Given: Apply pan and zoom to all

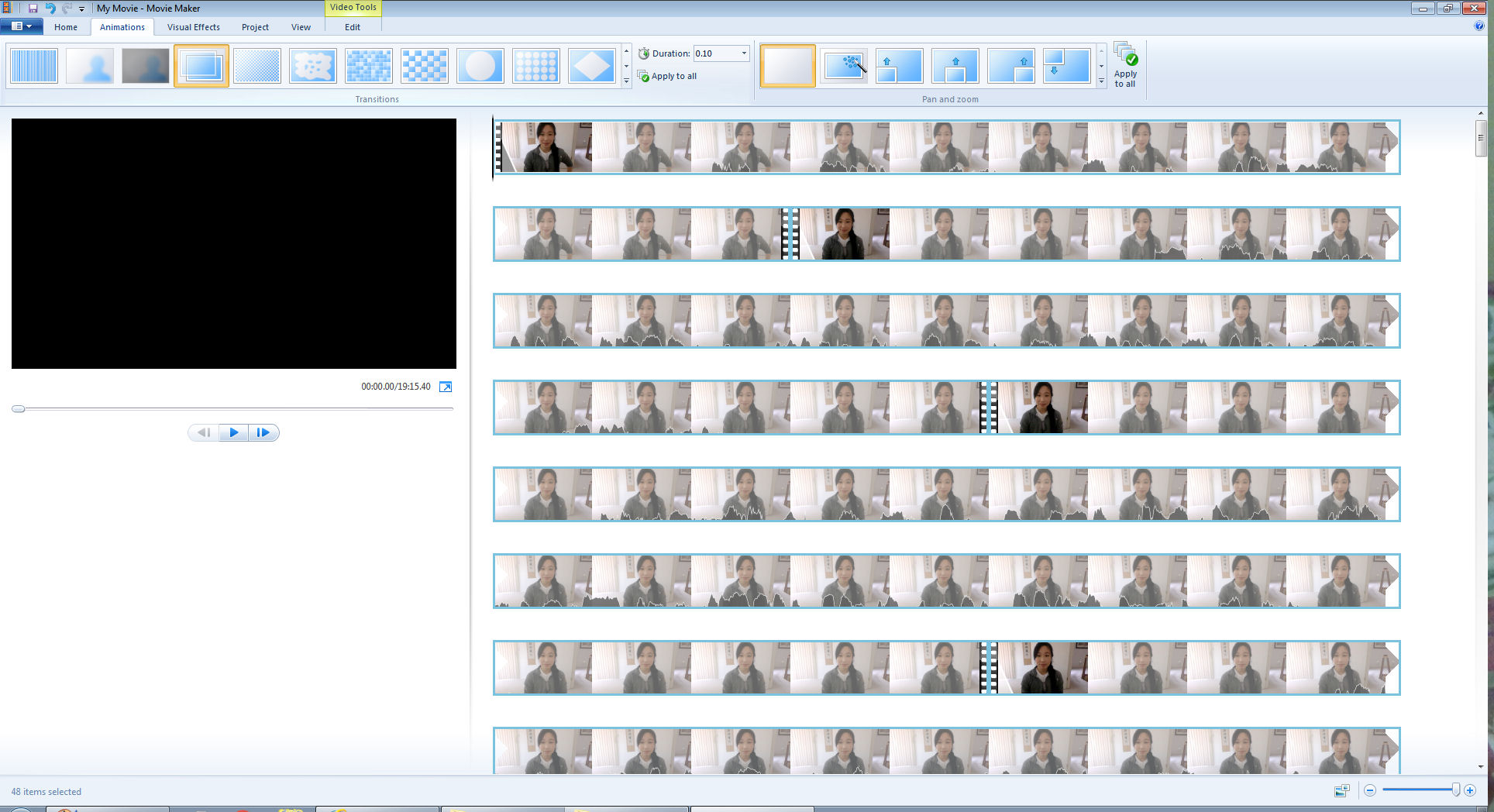Looking at the screenshot, I should pyautogui.click(x=1125, y=66).
